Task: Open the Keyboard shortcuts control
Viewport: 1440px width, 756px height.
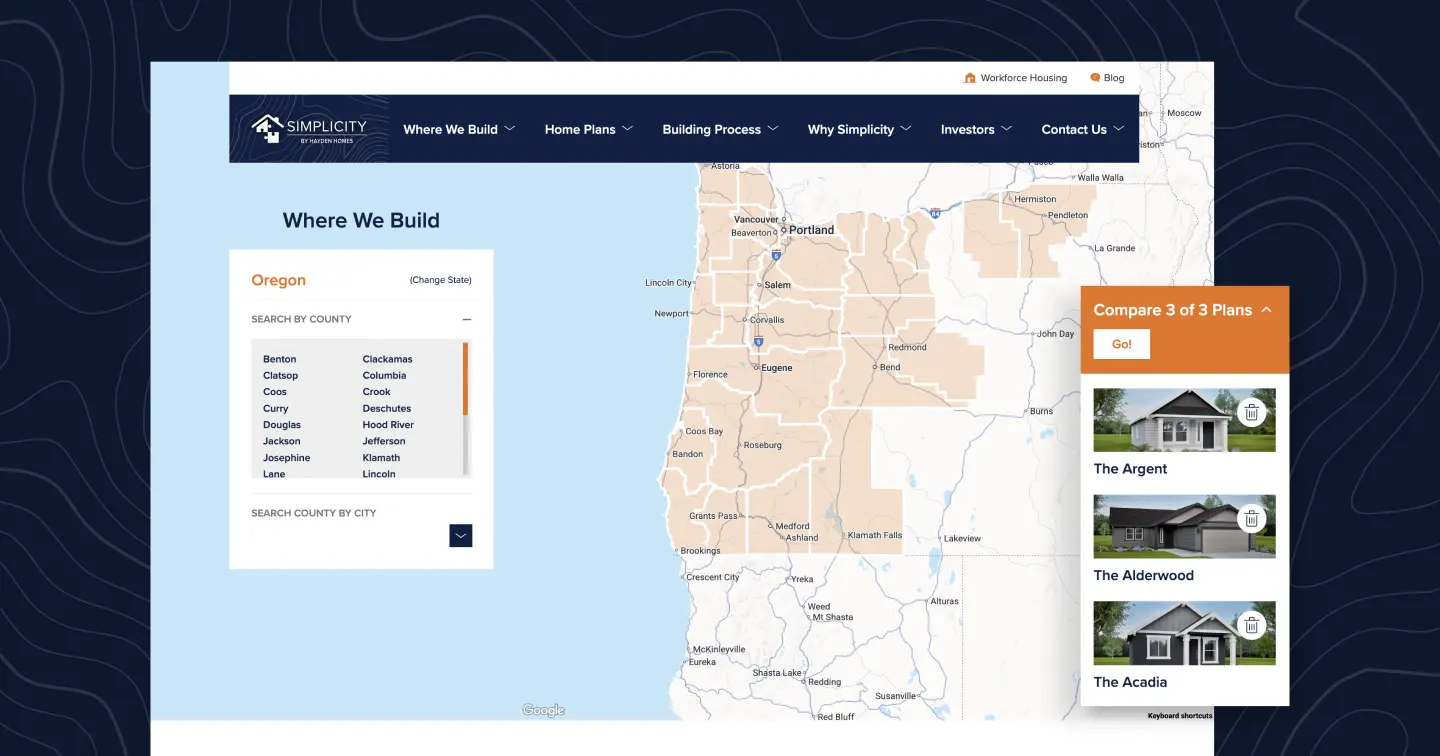Action: (x=1181, y=715)
